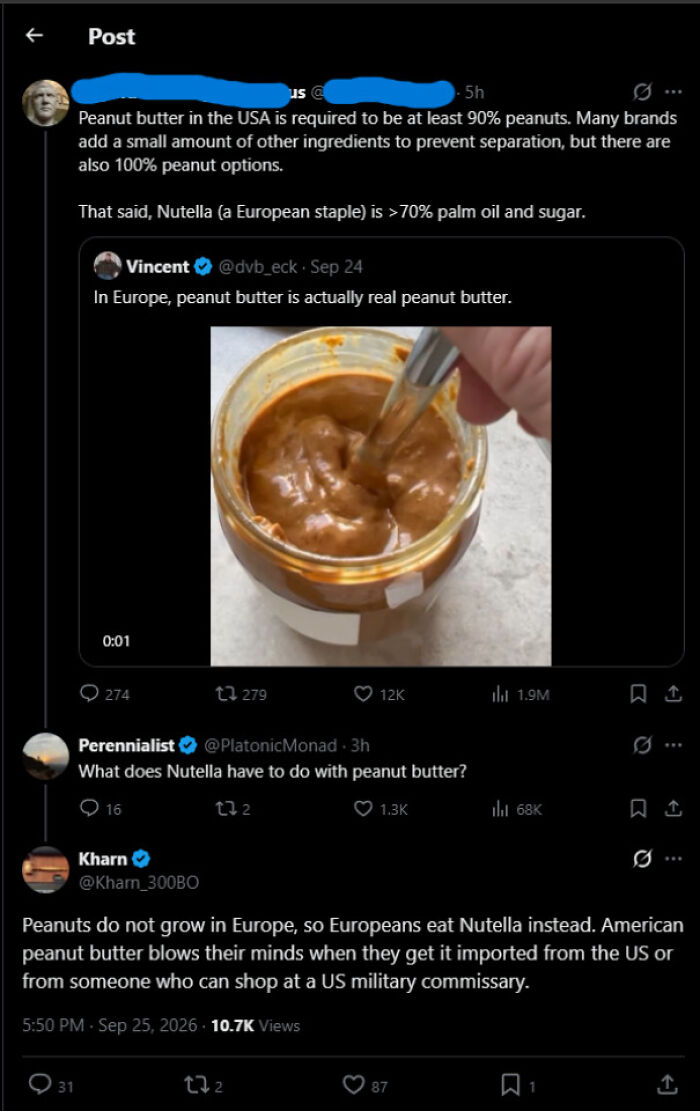Open the quoted account @dvb_eck
The height and width of the screenshot is (1111, 700).
tap(258, 266)
